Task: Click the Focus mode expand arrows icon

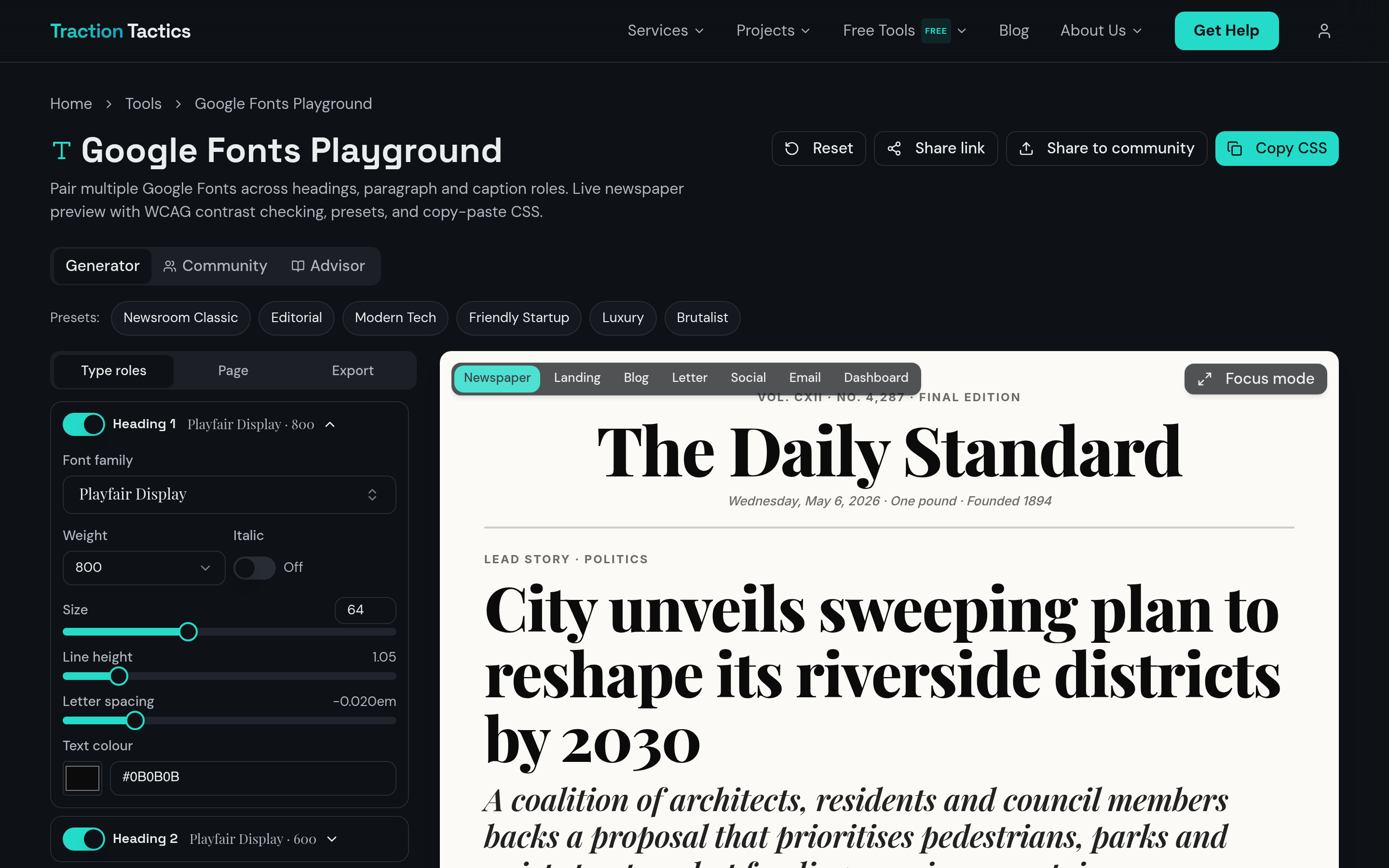Action: click(1204, 379)
